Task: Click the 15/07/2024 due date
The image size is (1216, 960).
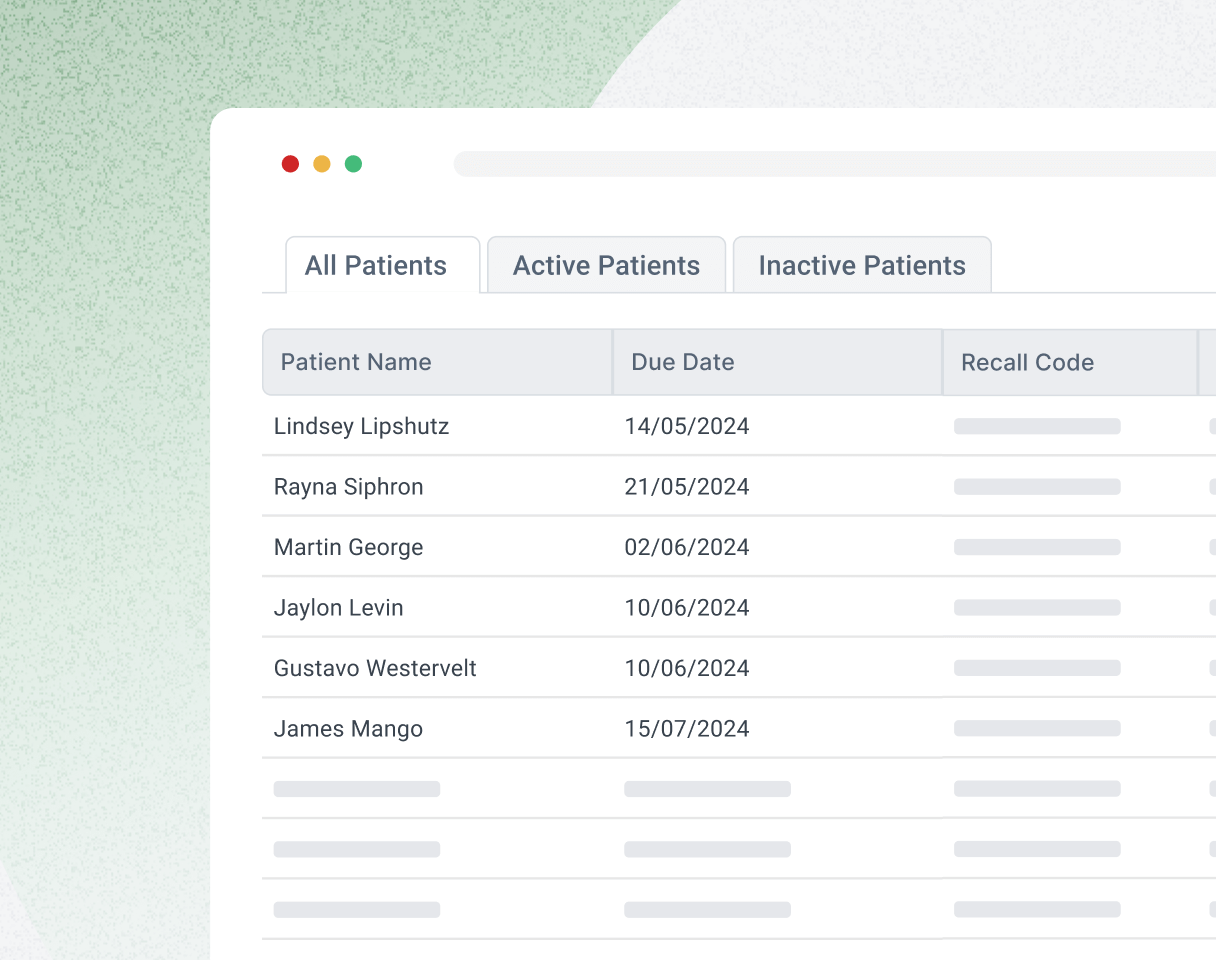Action: tap(687, 729)
